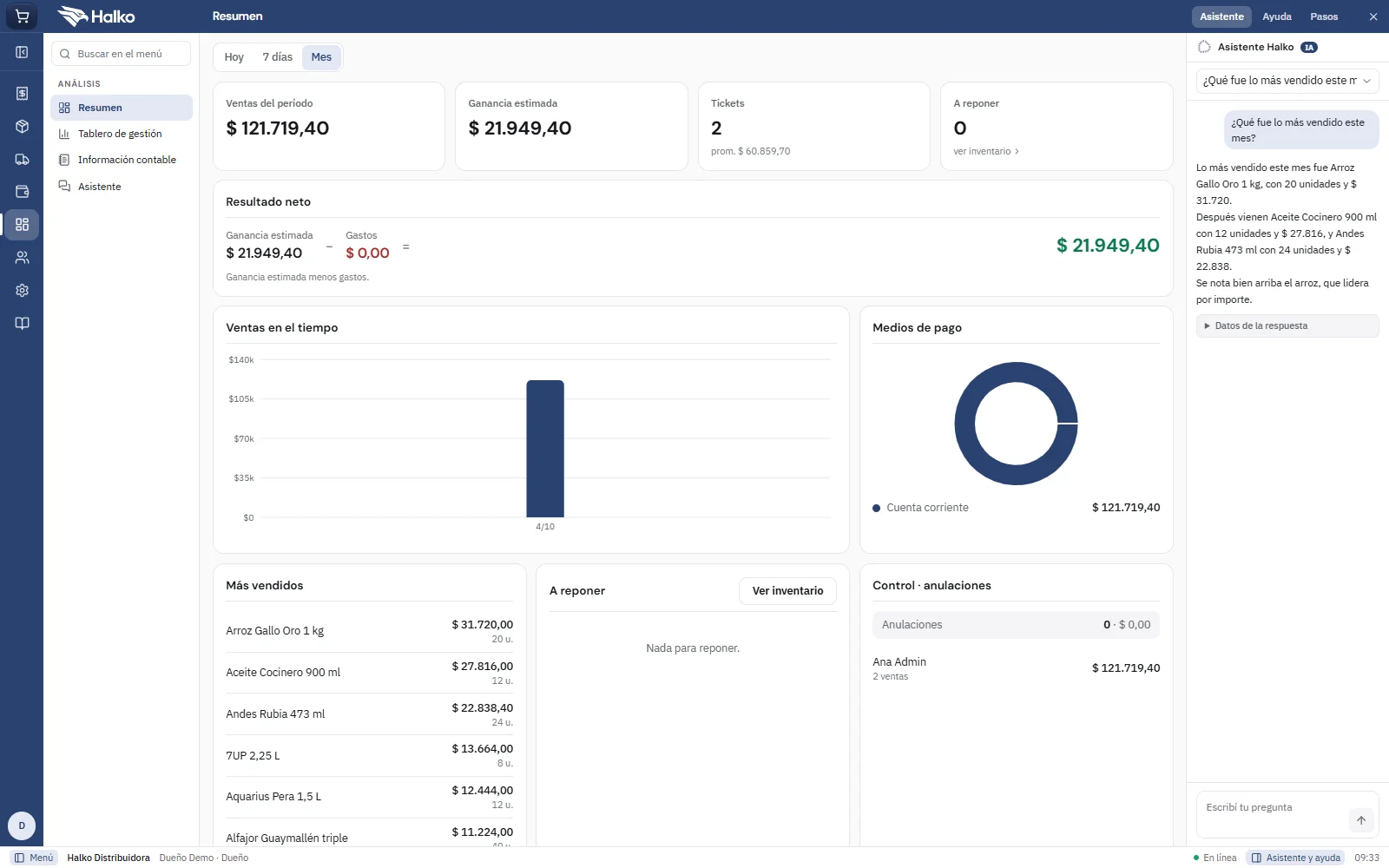Toggle the Menú button in status bar
The image size is (1389, 868).
(34, 858)
